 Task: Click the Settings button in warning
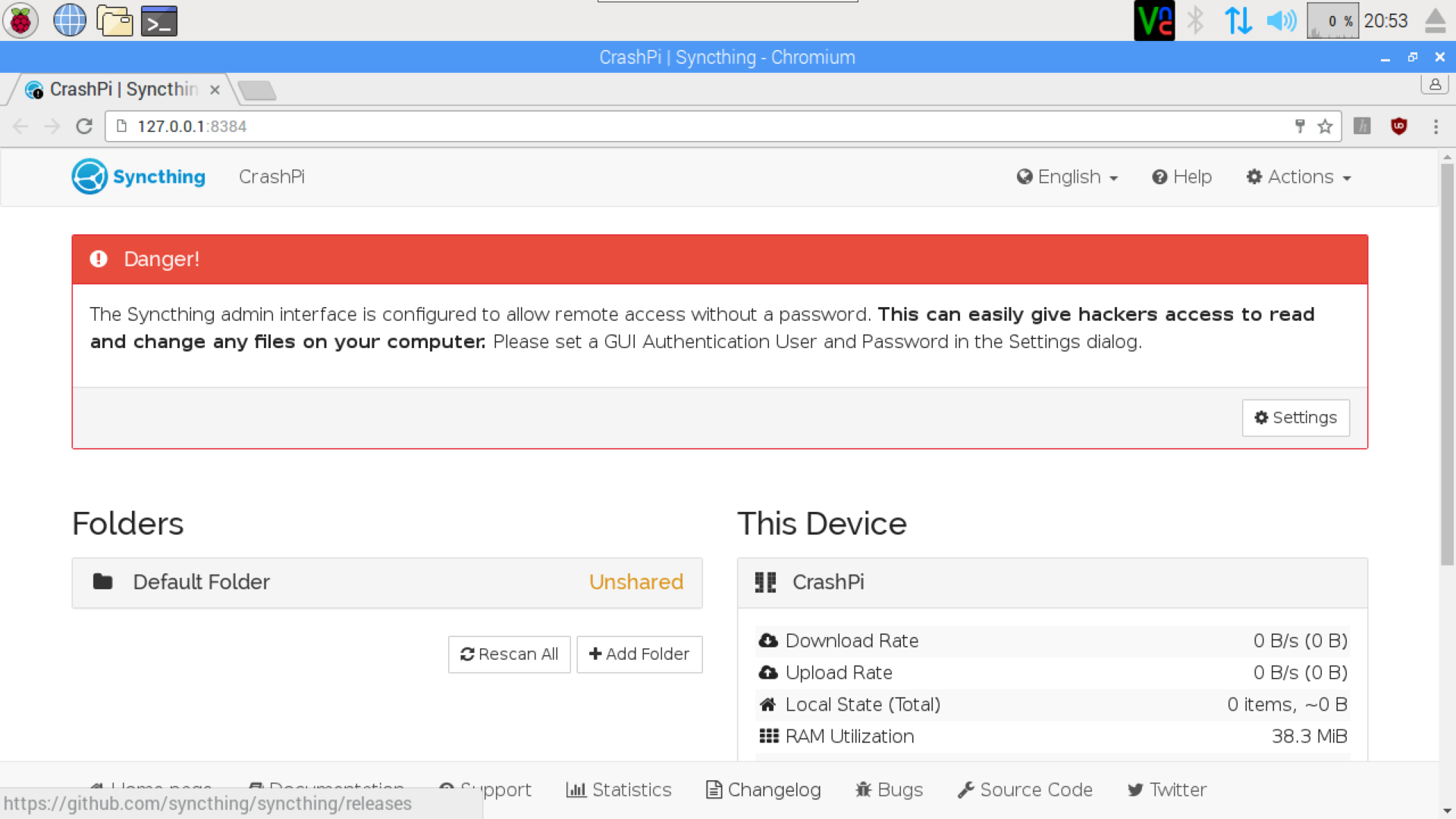click(x=1295, y=418)
